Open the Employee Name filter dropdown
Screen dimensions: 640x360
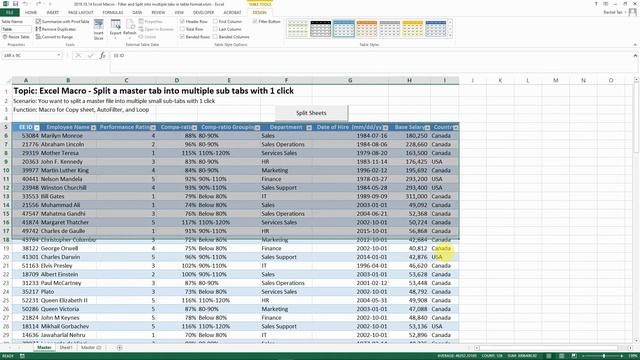[93, 128]
